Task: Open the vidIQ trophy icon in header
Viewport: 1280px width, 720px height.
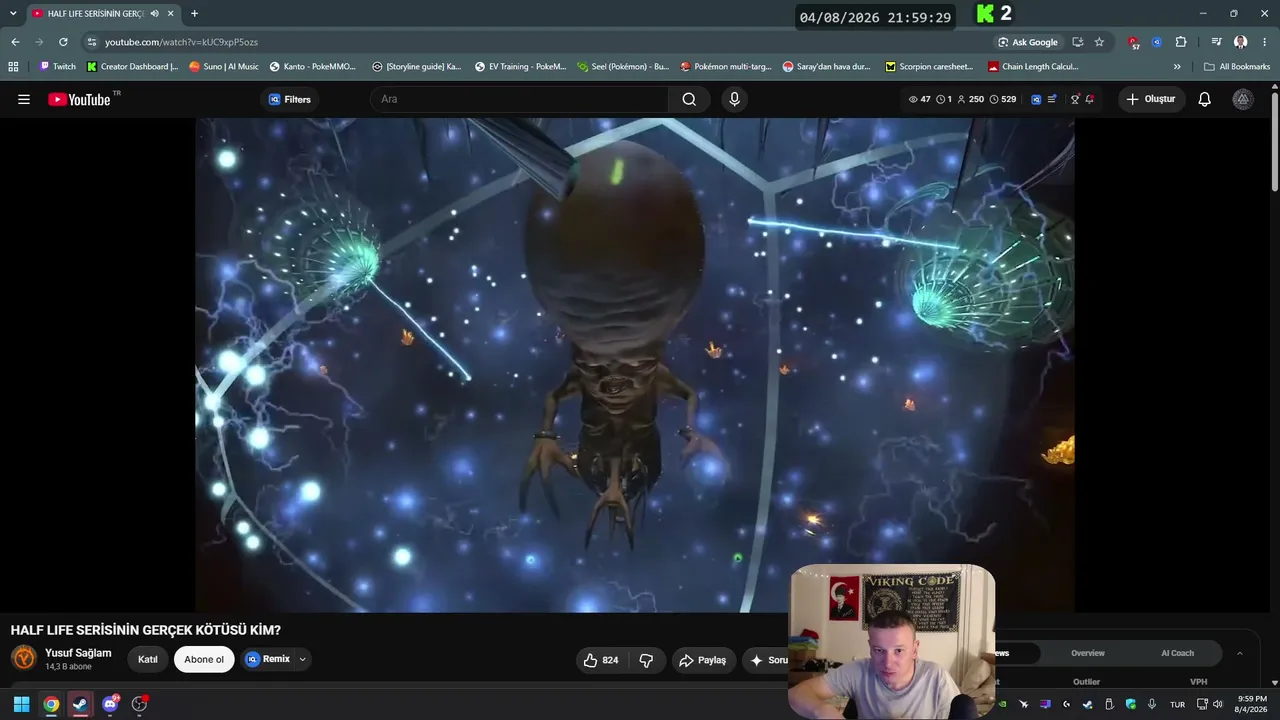Action: coord(1075,99)
